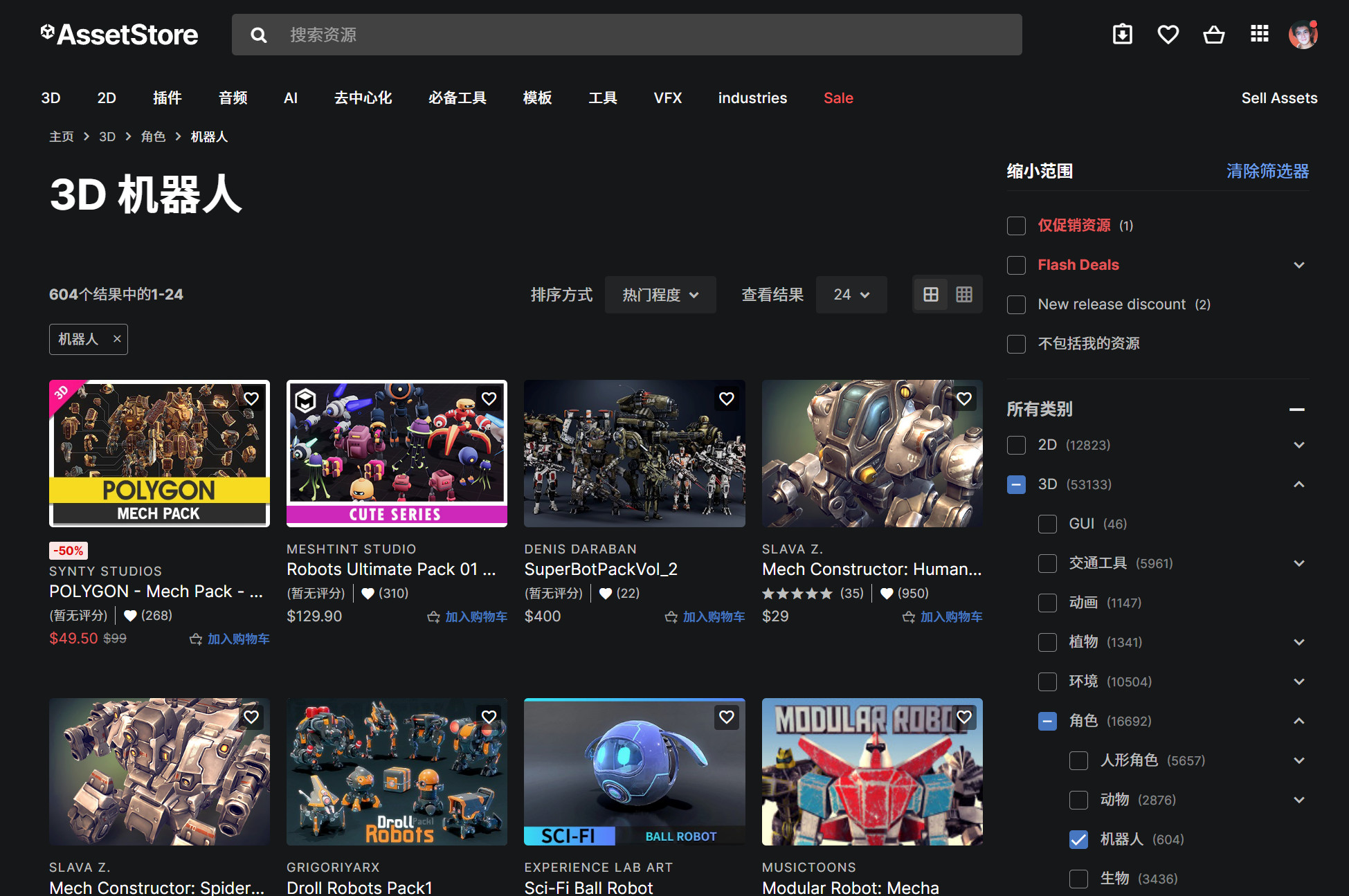The height and width of the screenshot is (896, 1349).
Task: Add Mech Constructor Humanoid to cart
Action: point(943,616)
